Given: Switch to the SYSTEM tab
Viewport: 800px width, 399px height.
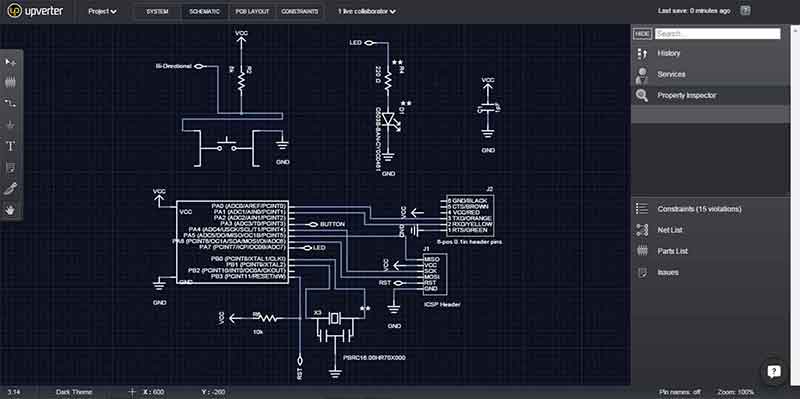Looking at the screenshot, I should click(x=157, y=11).
